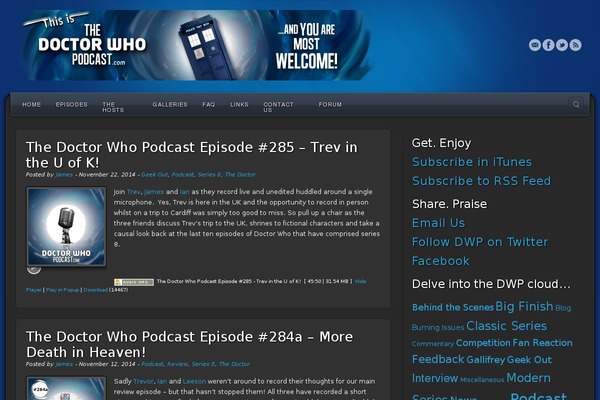Open The Hosts menu item
The height and width of the screenshot is (400, 600).
point(113,107)
